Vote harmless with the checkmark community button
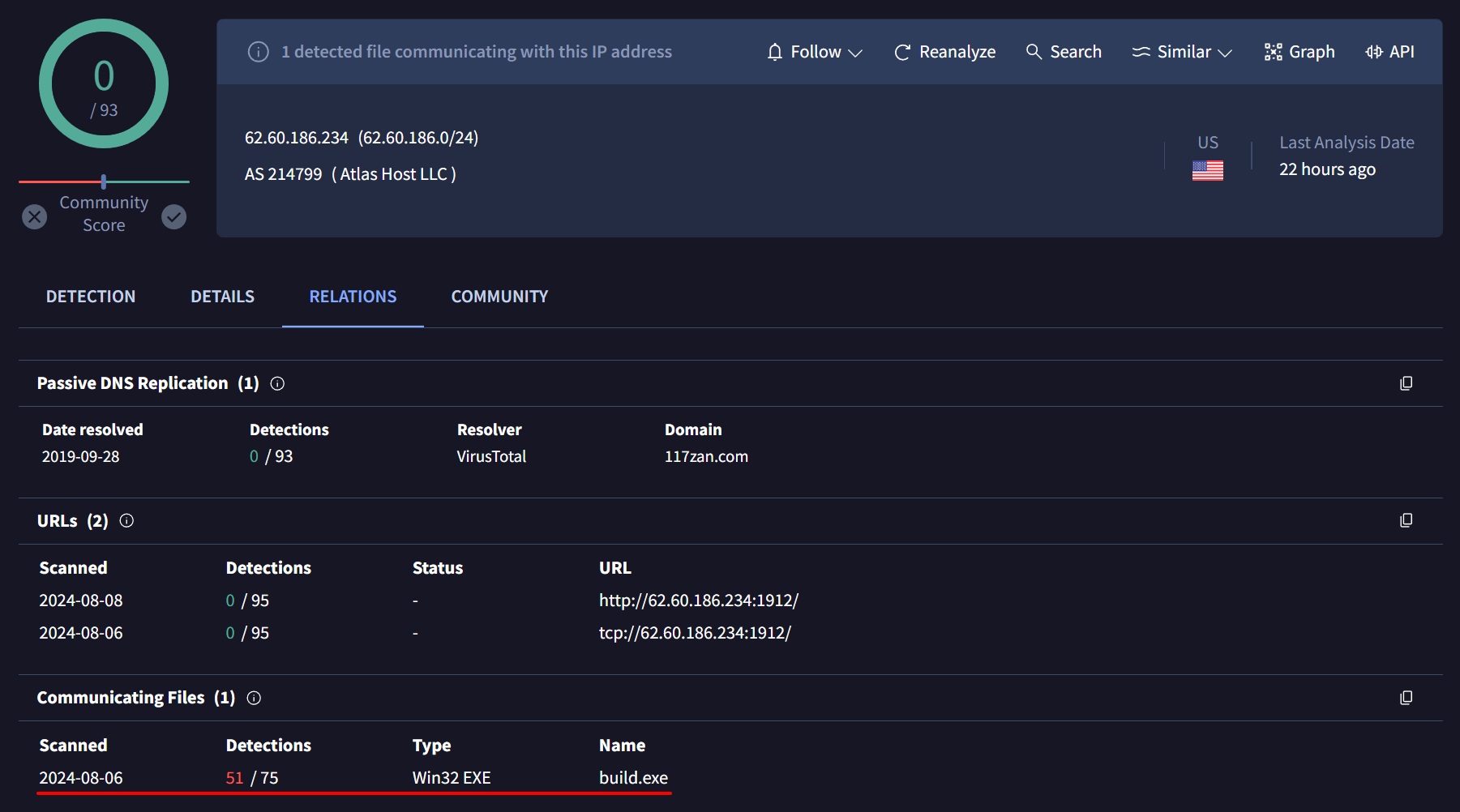The image size is (1460, 812). pos(173,216)
